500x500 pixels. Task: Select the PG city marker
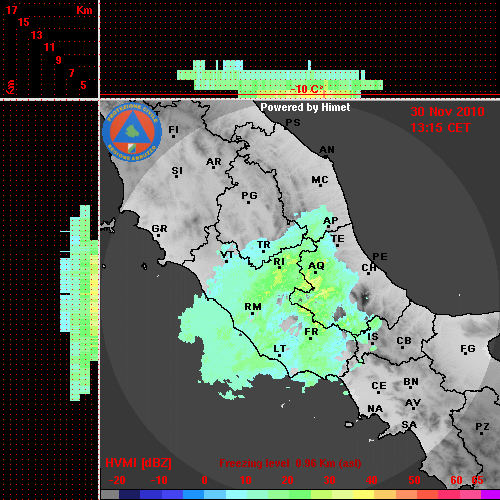pos(248,202)
